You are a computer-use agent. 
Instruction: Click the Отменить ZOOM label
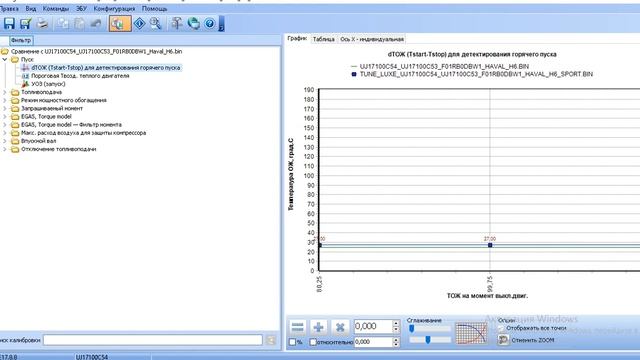point(533,340)
